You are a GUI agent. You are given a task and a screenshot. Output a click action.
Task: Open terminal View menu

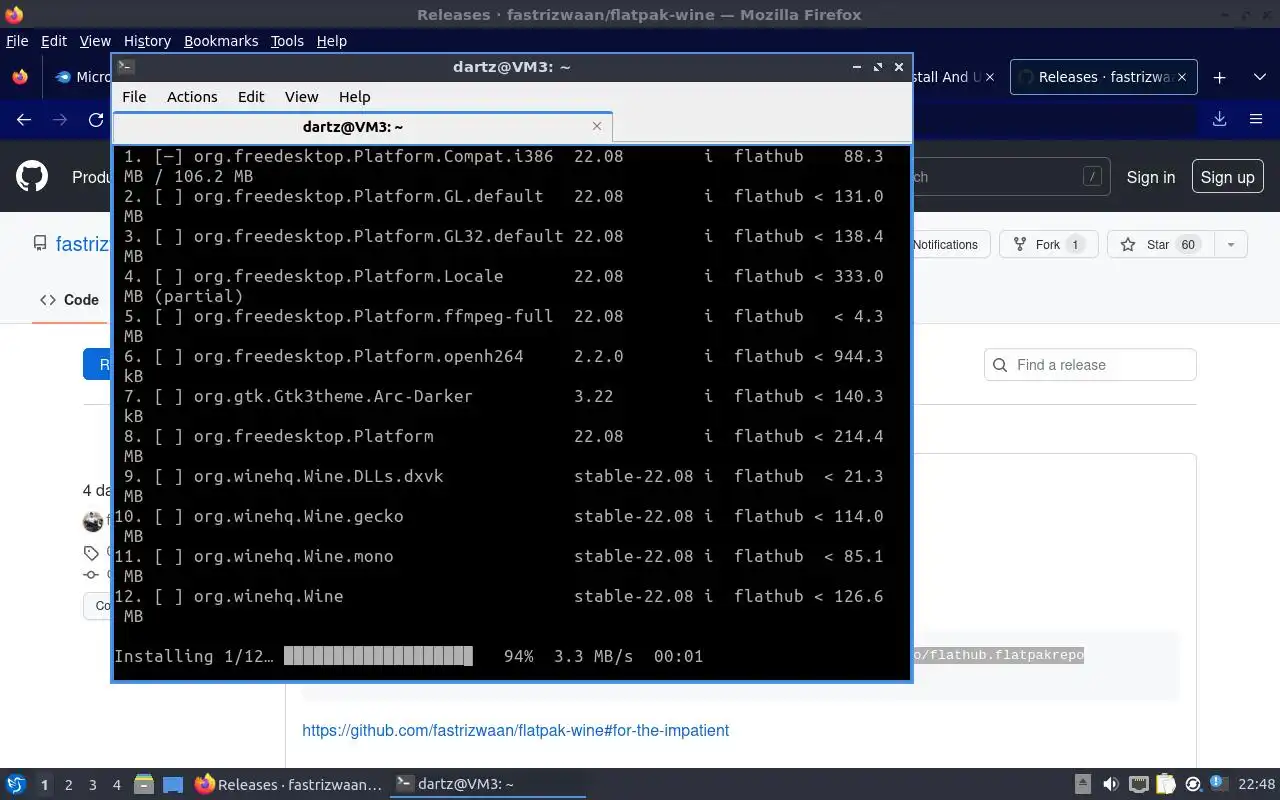[301, 97]
